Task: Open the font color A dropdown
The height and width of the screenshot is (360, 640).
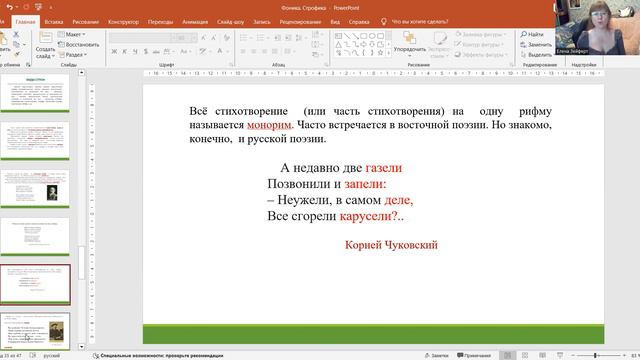Action: pyautogui.click(x=222, y=51)
